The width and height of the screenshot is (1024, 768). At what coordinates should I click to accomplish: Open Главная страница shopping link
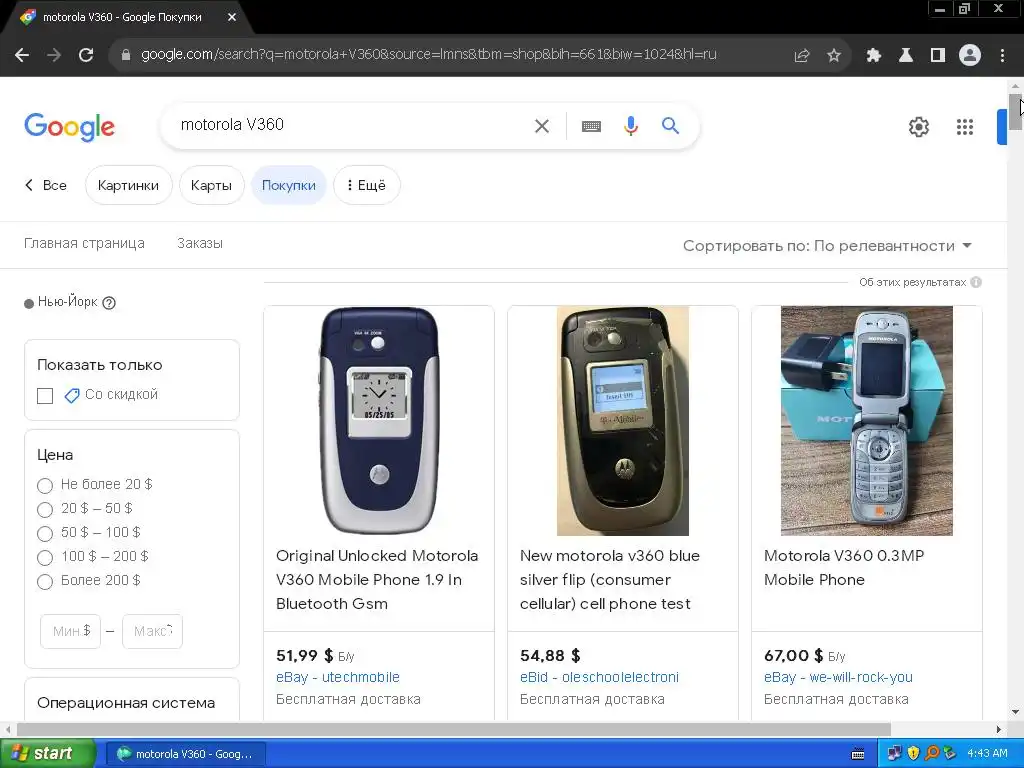pos(84,243)
